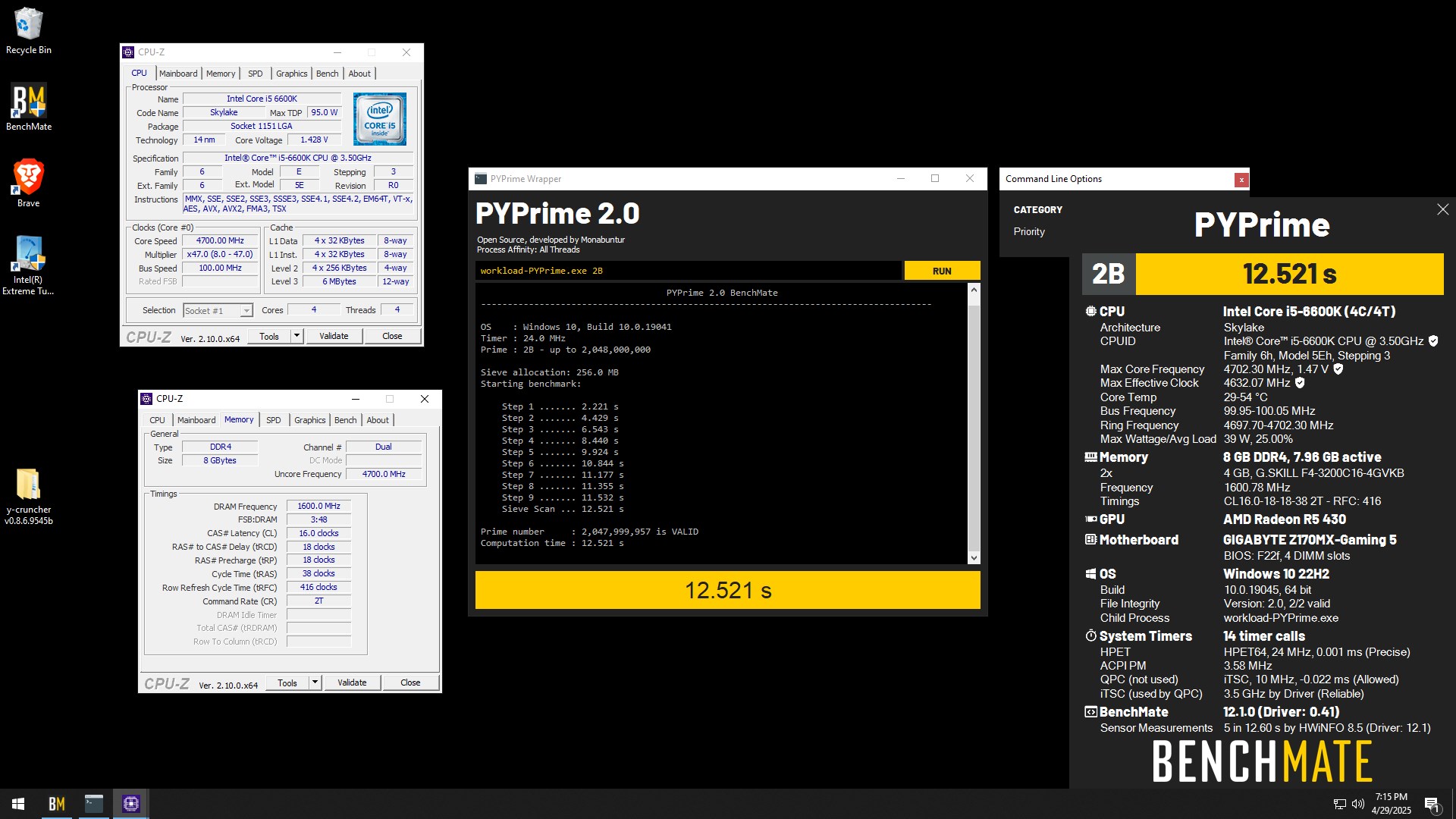This screenshot has height=819, width=1456.
Task: Close the BenchMate result panel with X
Action: [1442, 209]
